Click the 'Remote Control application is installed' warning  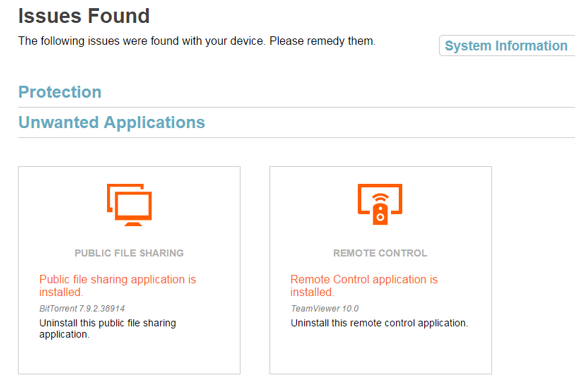coord(364,286)
